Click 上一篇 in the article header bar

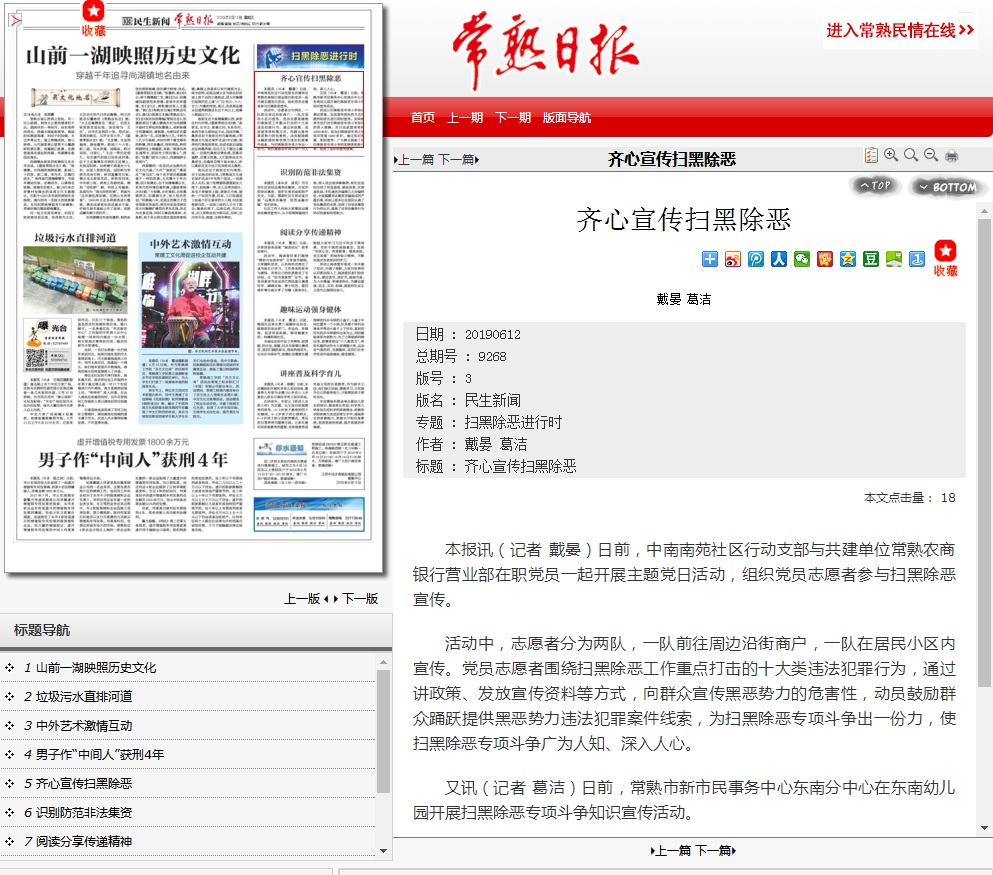click(x=415, y=160)
